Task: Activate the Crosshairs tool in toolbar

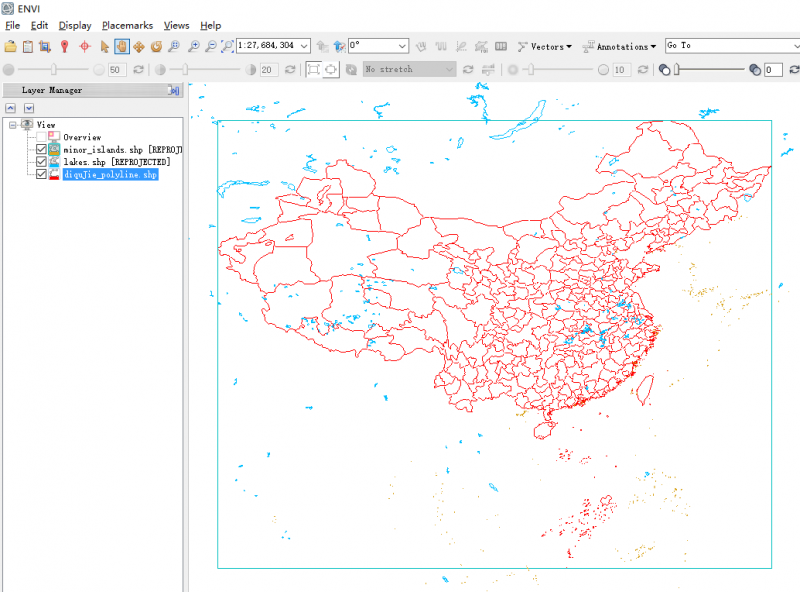Action: pos(84,46)
